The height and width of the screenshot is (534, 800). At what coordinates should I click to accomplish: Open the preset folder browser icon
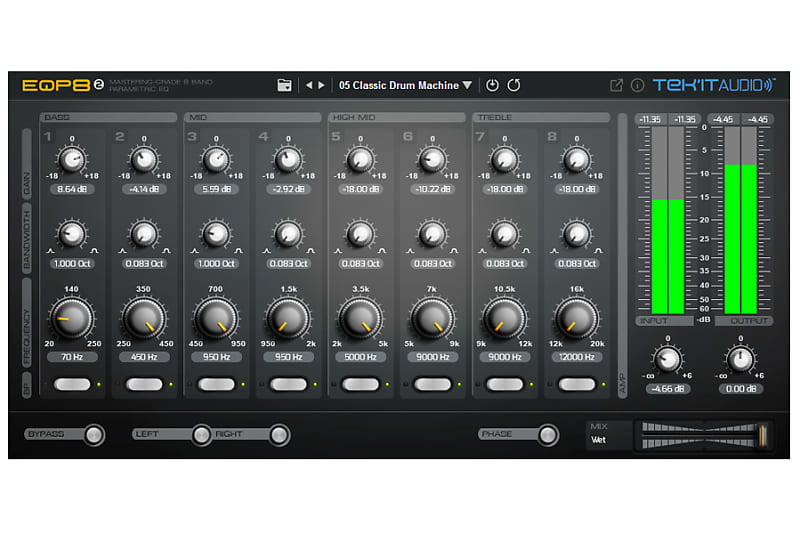(284, 85)
